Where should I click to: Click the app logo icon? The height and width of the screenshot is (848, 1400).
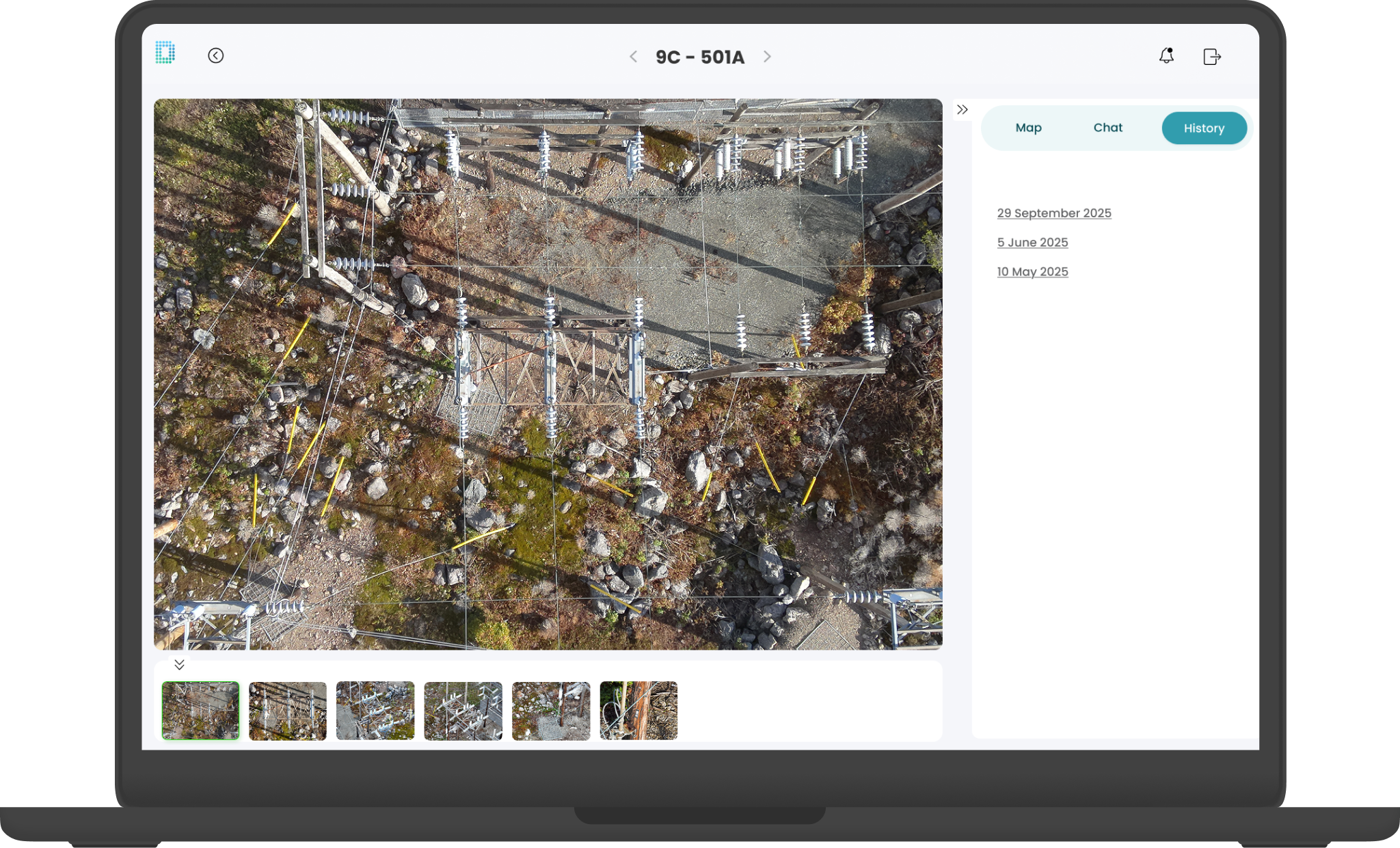(x=165, y=53)
